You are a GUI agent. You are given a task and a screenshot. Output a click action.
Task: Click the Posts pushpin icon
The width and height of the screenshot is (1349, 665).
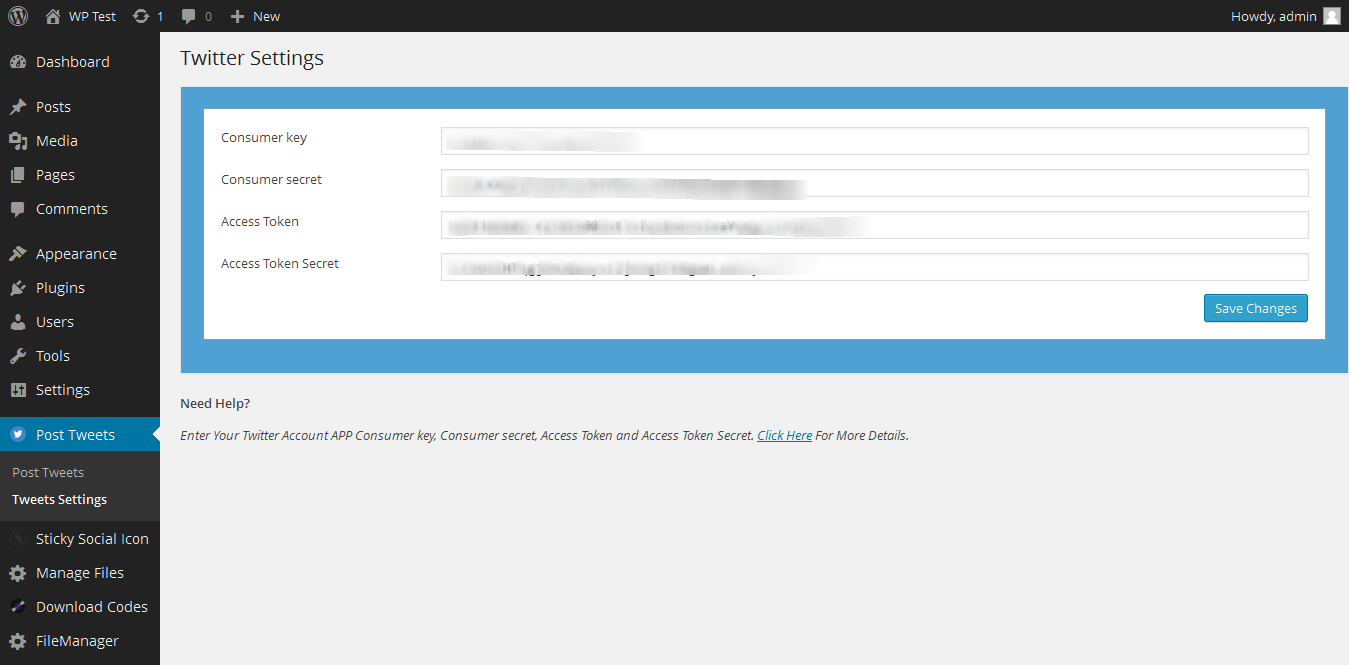click(x=18, y=107)
